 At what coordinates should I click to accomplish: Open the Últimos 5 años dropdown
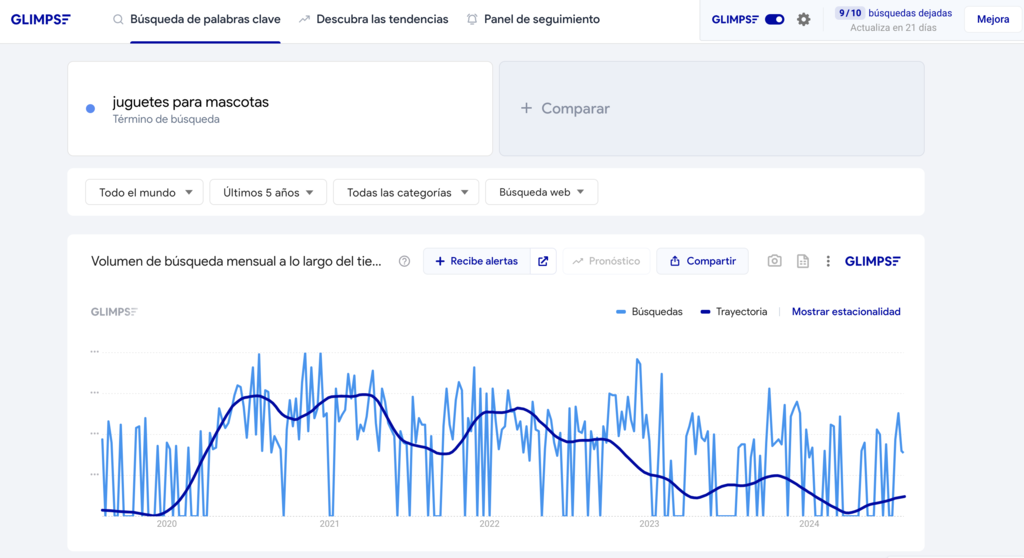[268, 192]
